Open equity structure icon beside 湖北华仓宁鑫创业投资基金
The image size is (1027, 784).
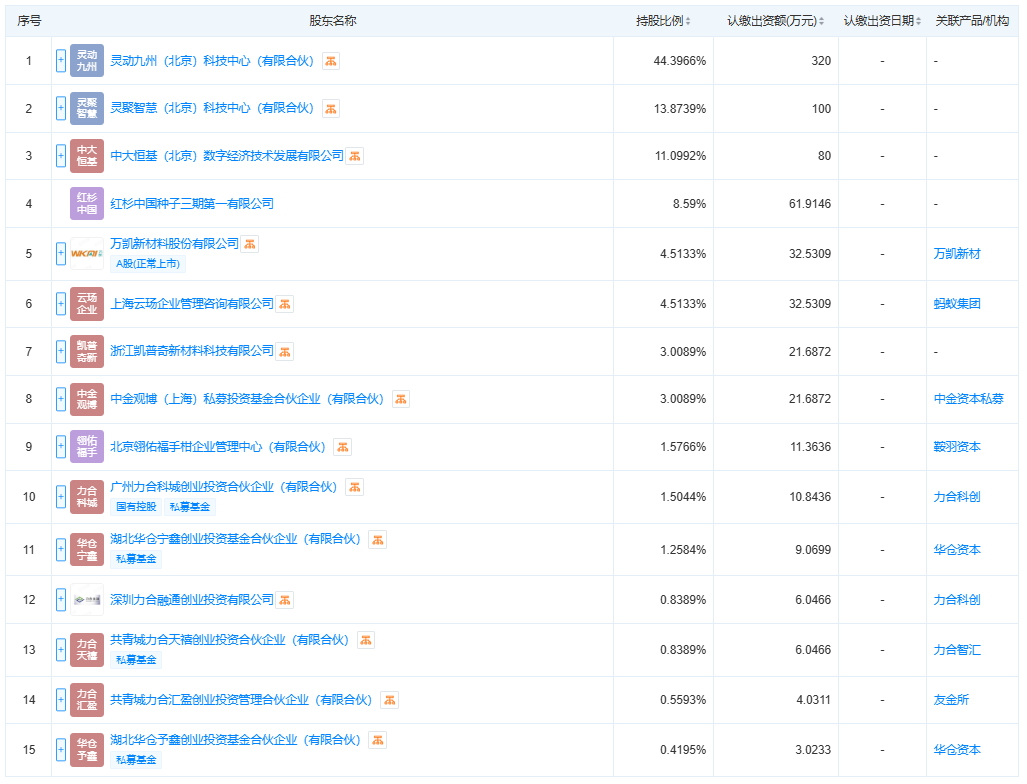pyautogui.click(x=377, y=540)
